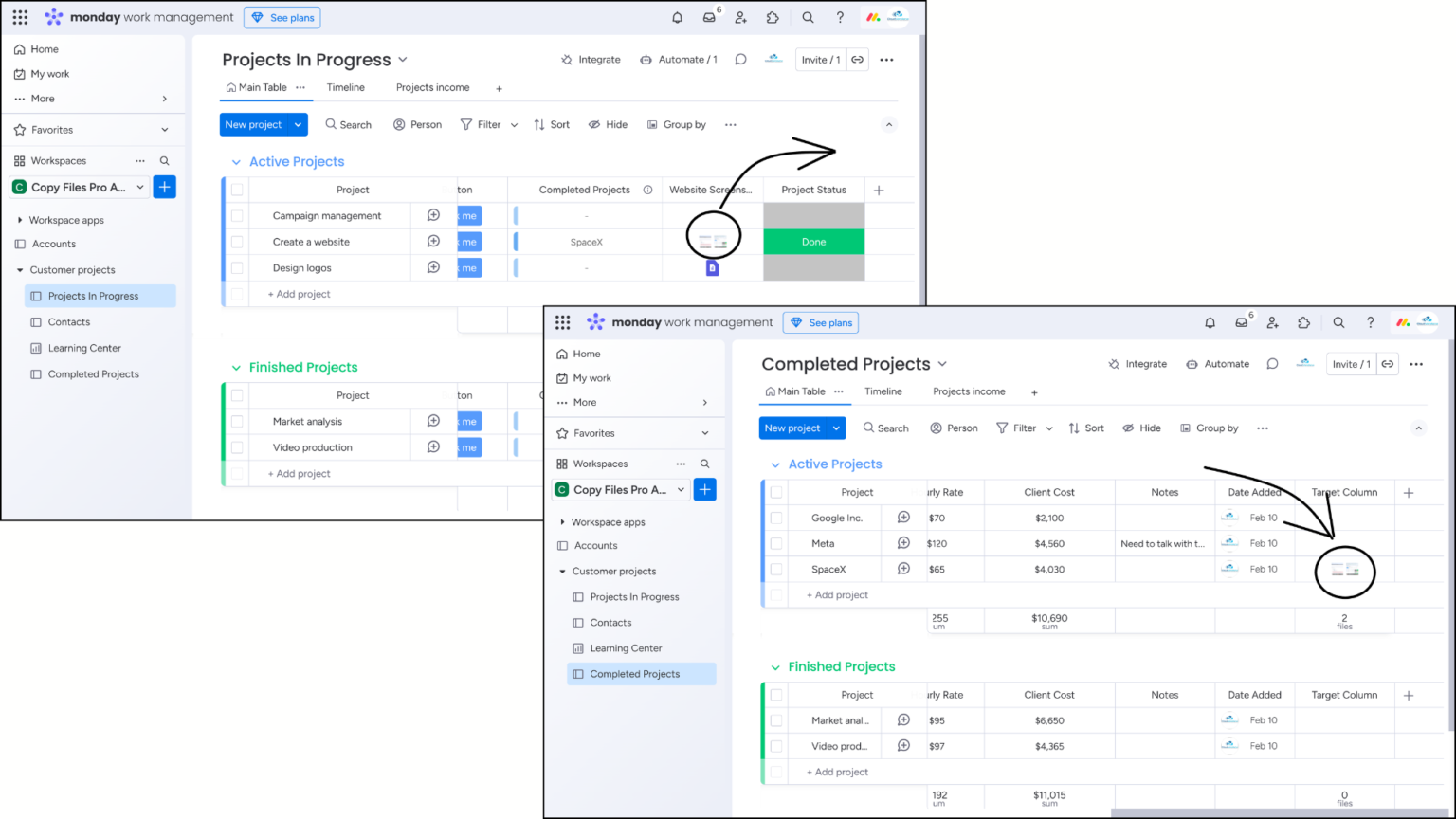Click invite members icon in Completed Projects window
The image size is (1456, 819).
click(1272, 322)
